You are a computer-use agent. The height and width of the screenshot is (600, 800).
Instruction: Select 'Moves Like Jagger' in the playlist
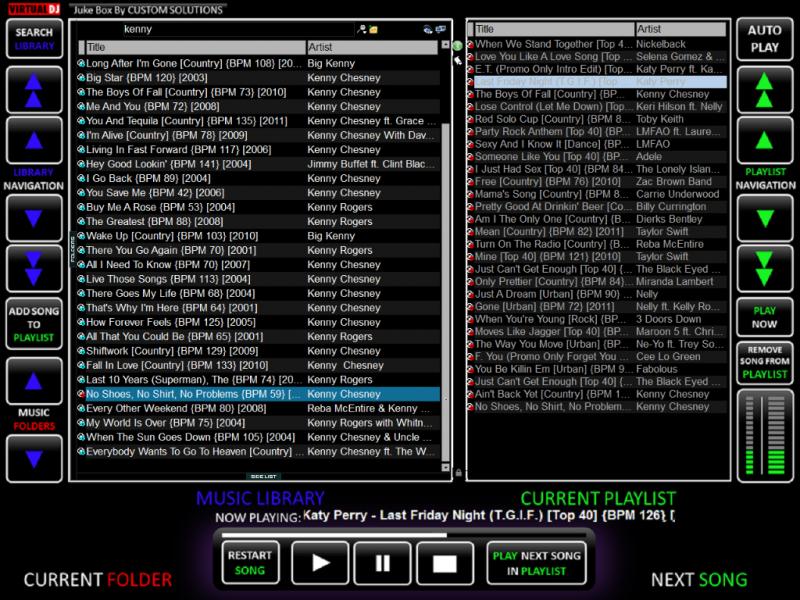click(x=597, y=332)
